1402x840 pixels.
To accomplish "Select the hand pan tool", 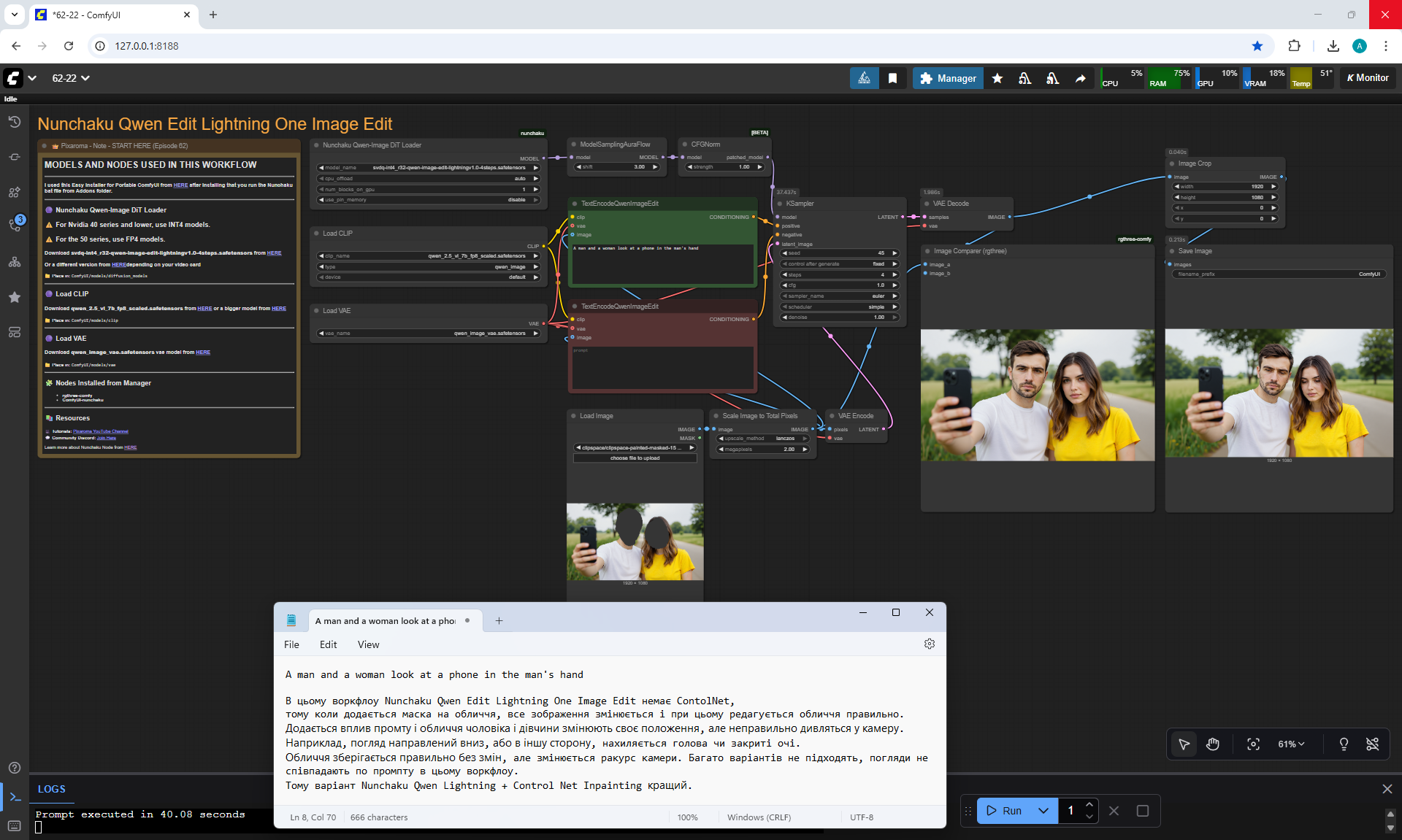I will [x=1213, y=744].
